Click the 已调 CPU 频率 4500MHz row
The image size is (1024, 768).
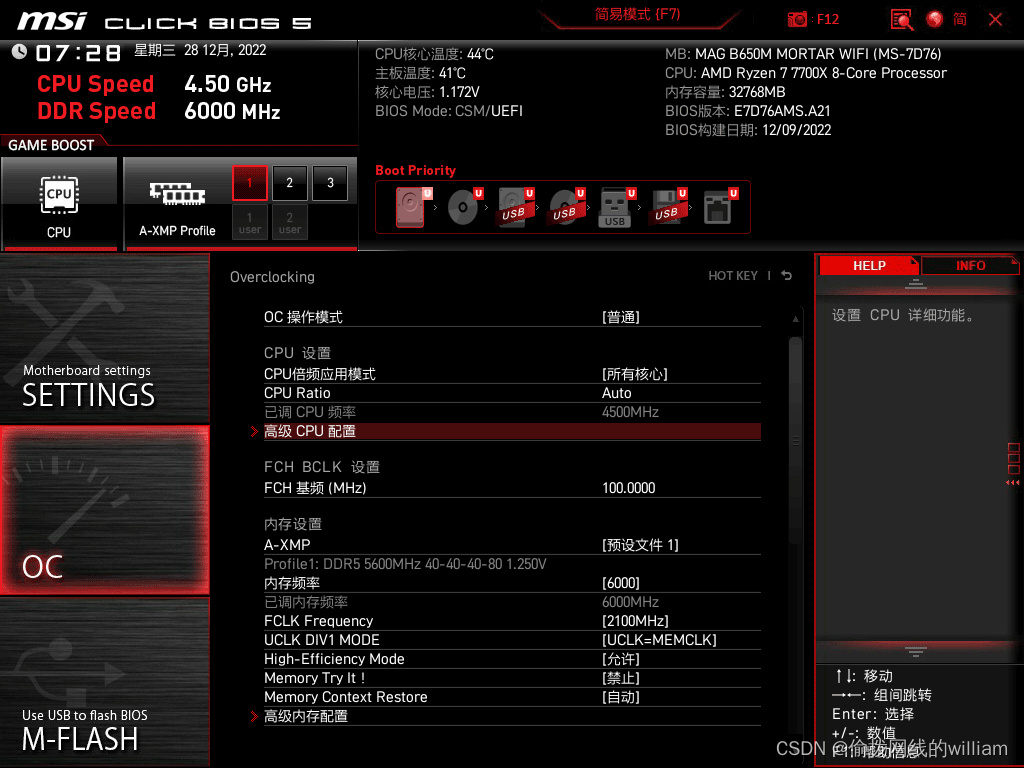pos(512,412)
